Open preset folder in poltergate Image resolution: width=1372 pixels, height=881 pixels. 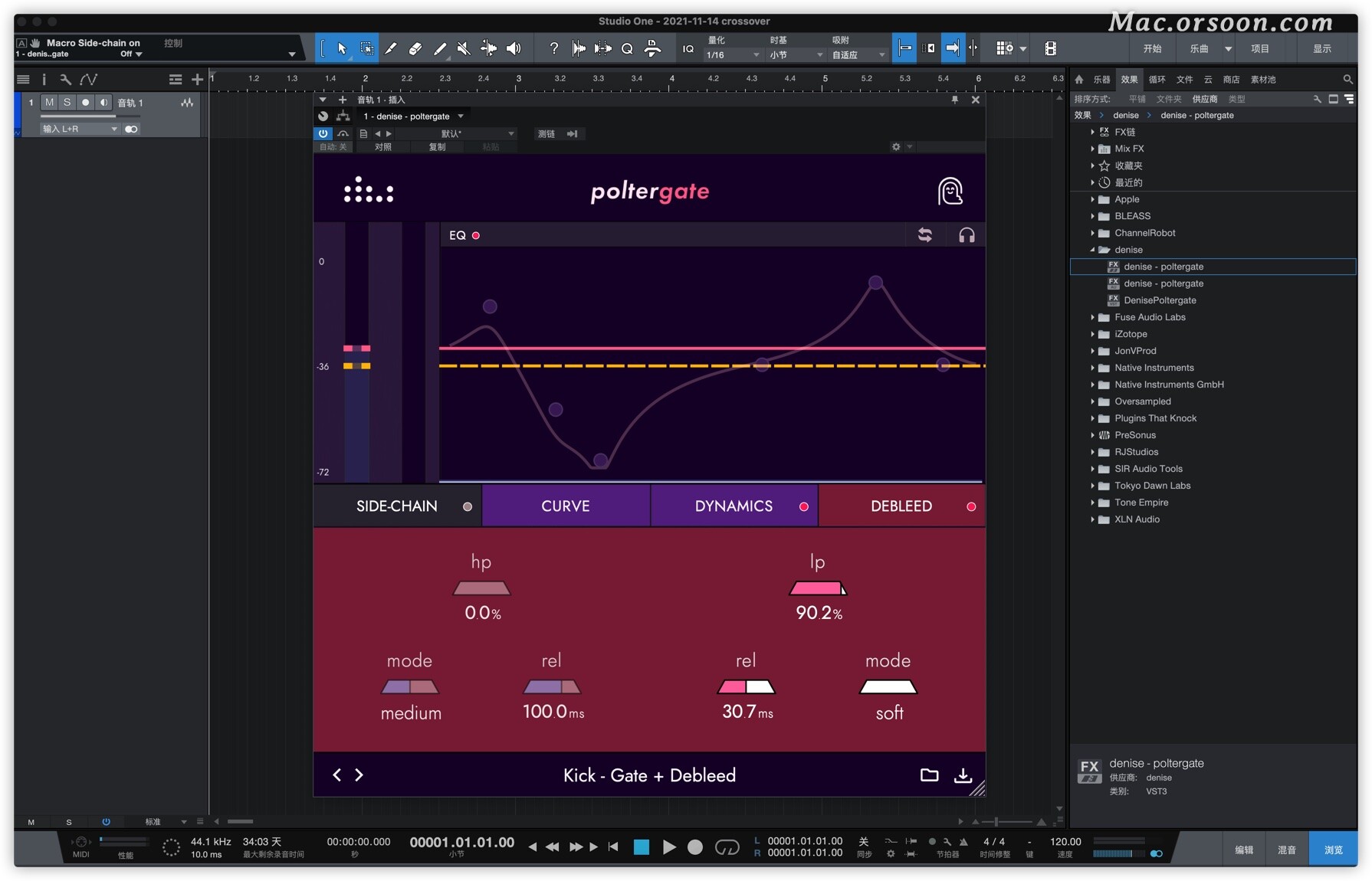pyautogui.click(x=929, y=775)
